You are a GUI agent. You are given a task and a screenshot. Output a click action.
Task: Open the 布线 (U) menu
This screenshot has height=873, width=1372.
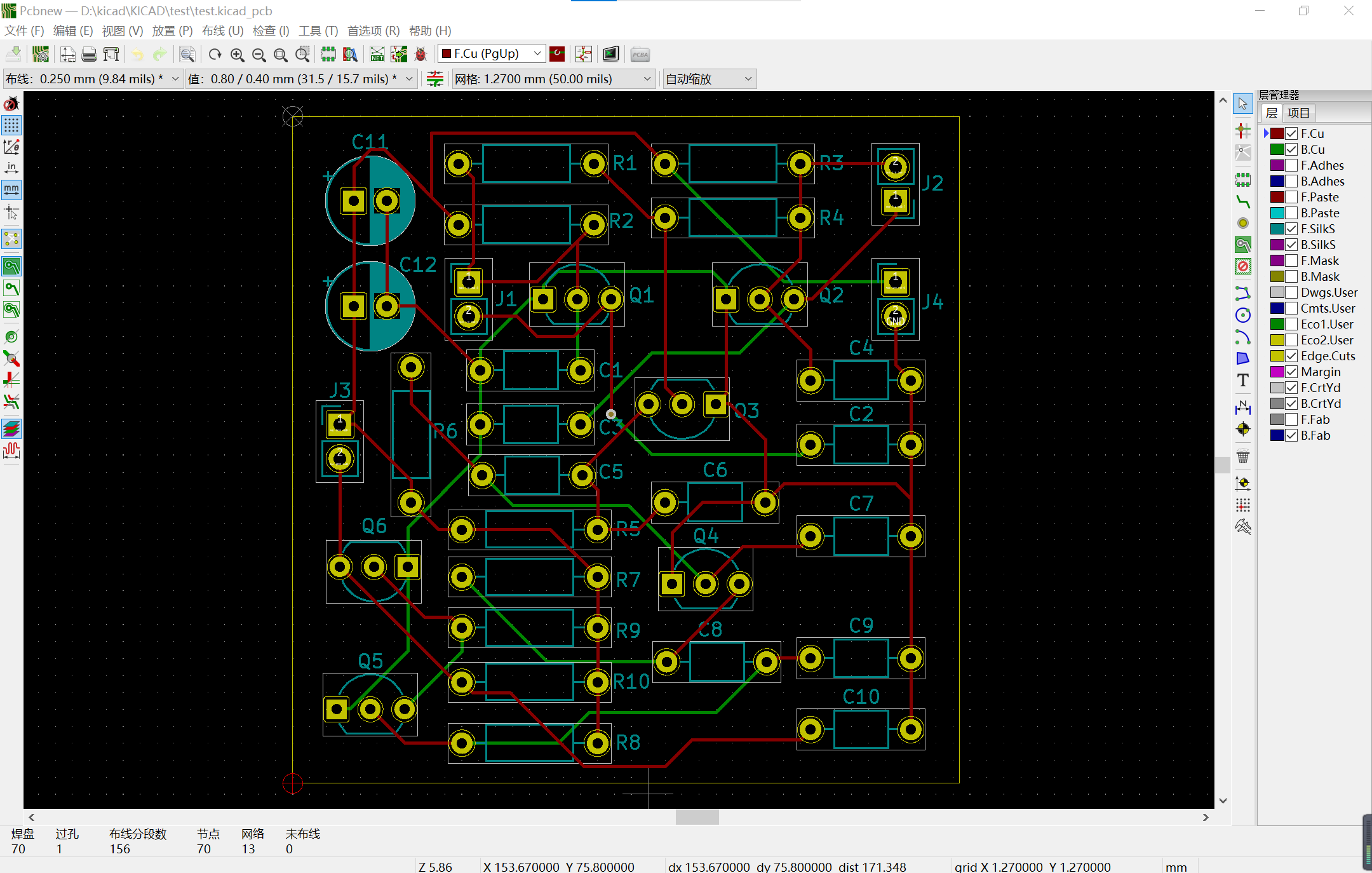click(x=222, y=30)
